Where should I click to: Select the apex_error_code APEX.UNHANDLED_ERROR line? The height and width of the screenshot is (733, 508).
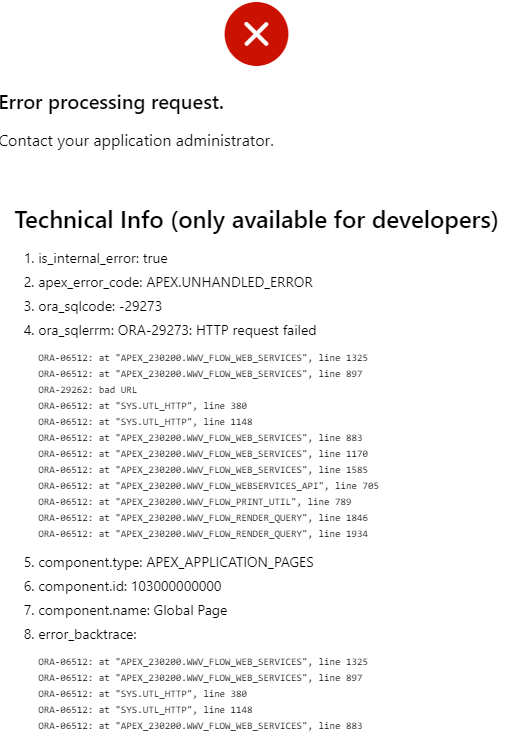click(175, 282)
